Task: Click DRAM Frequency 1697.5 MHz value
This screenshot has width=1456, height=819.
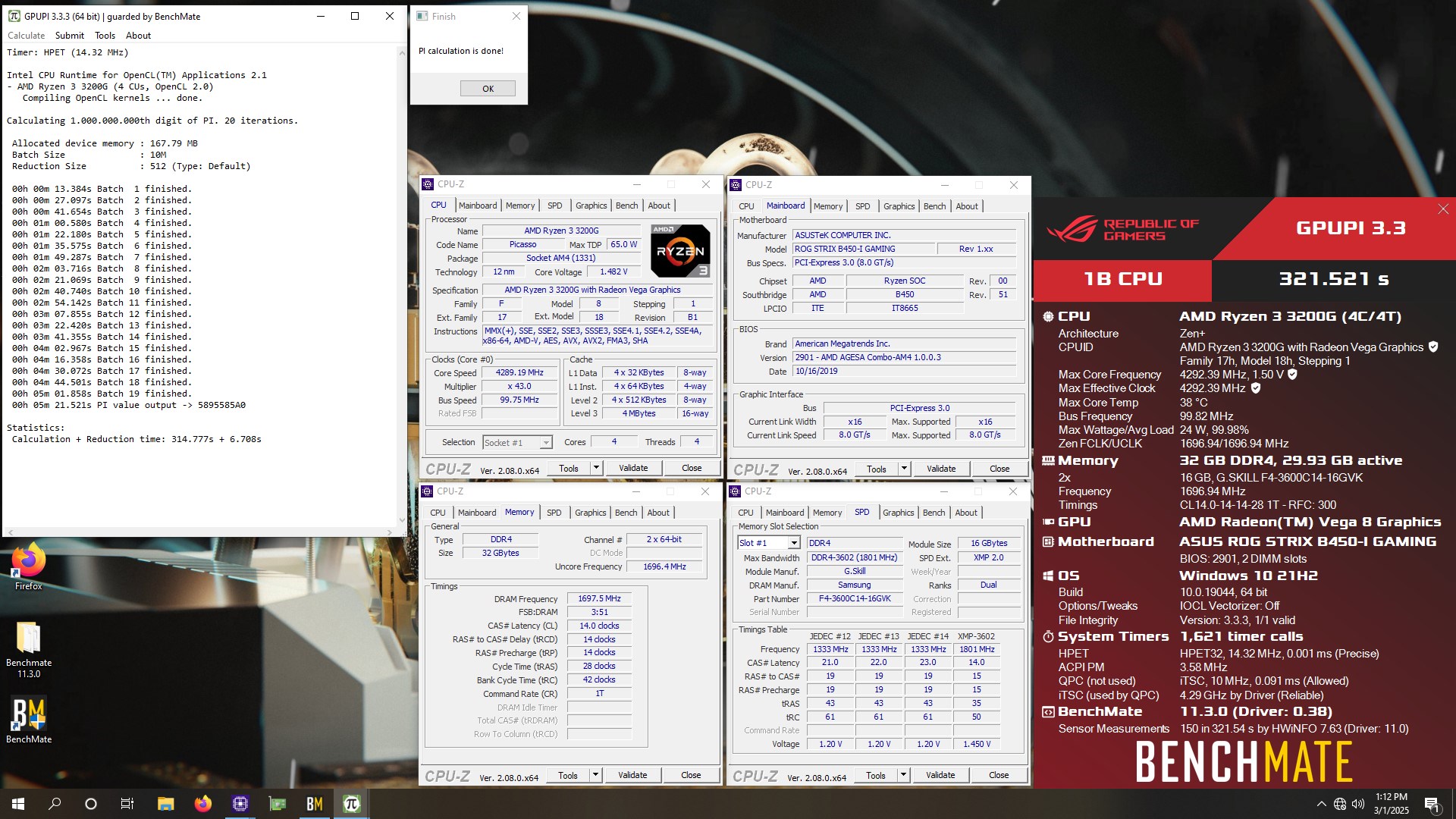Action: click(599, 598)
